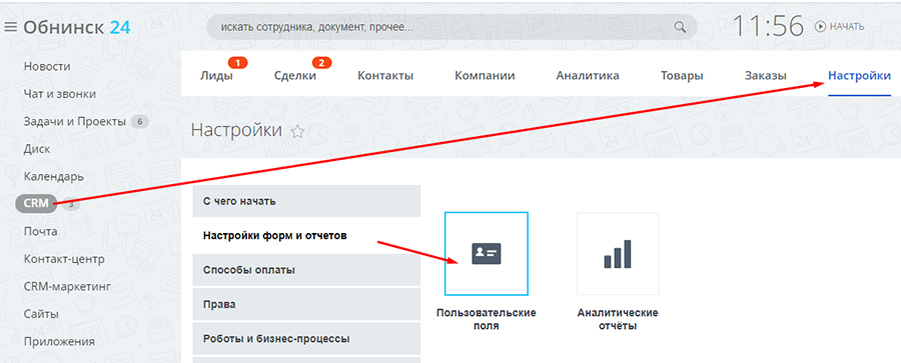Select Настройки форм и отчетов section

[306, 235]
